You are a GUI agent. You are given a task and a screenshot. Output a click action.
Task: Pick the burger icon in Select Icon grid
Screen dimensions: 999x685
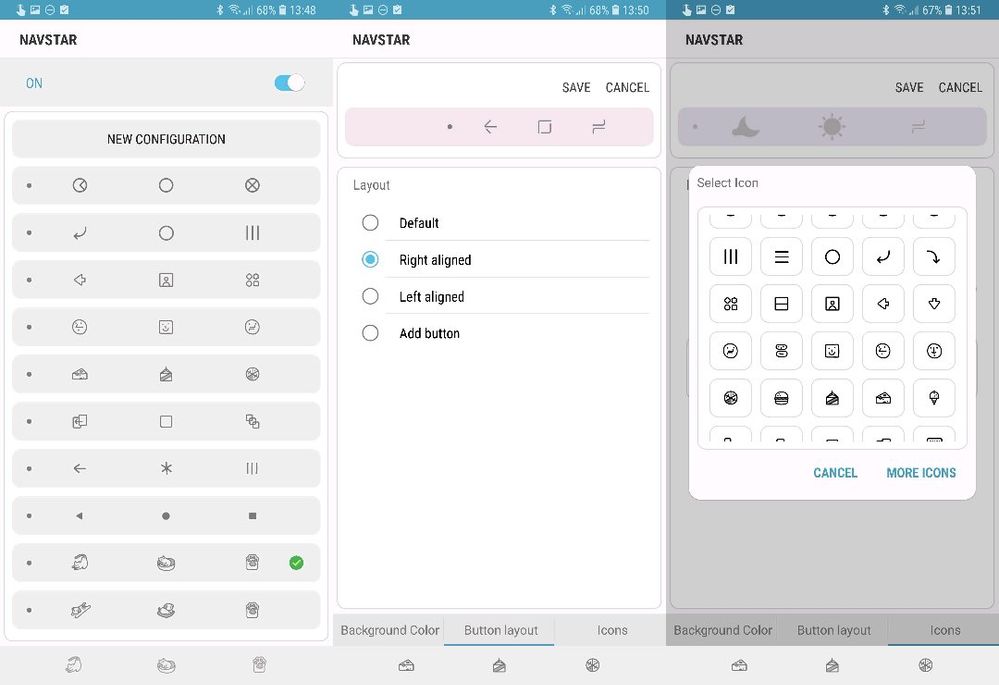coord(781,398)
